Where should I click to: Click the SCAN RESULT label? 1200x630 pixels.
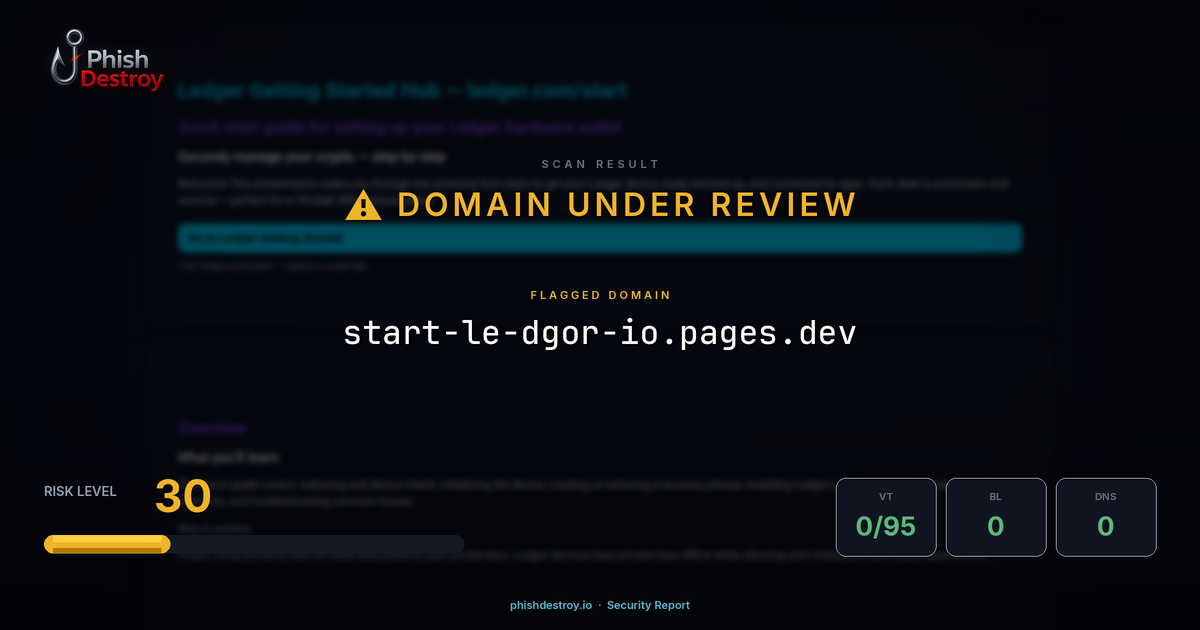(599, 164)
